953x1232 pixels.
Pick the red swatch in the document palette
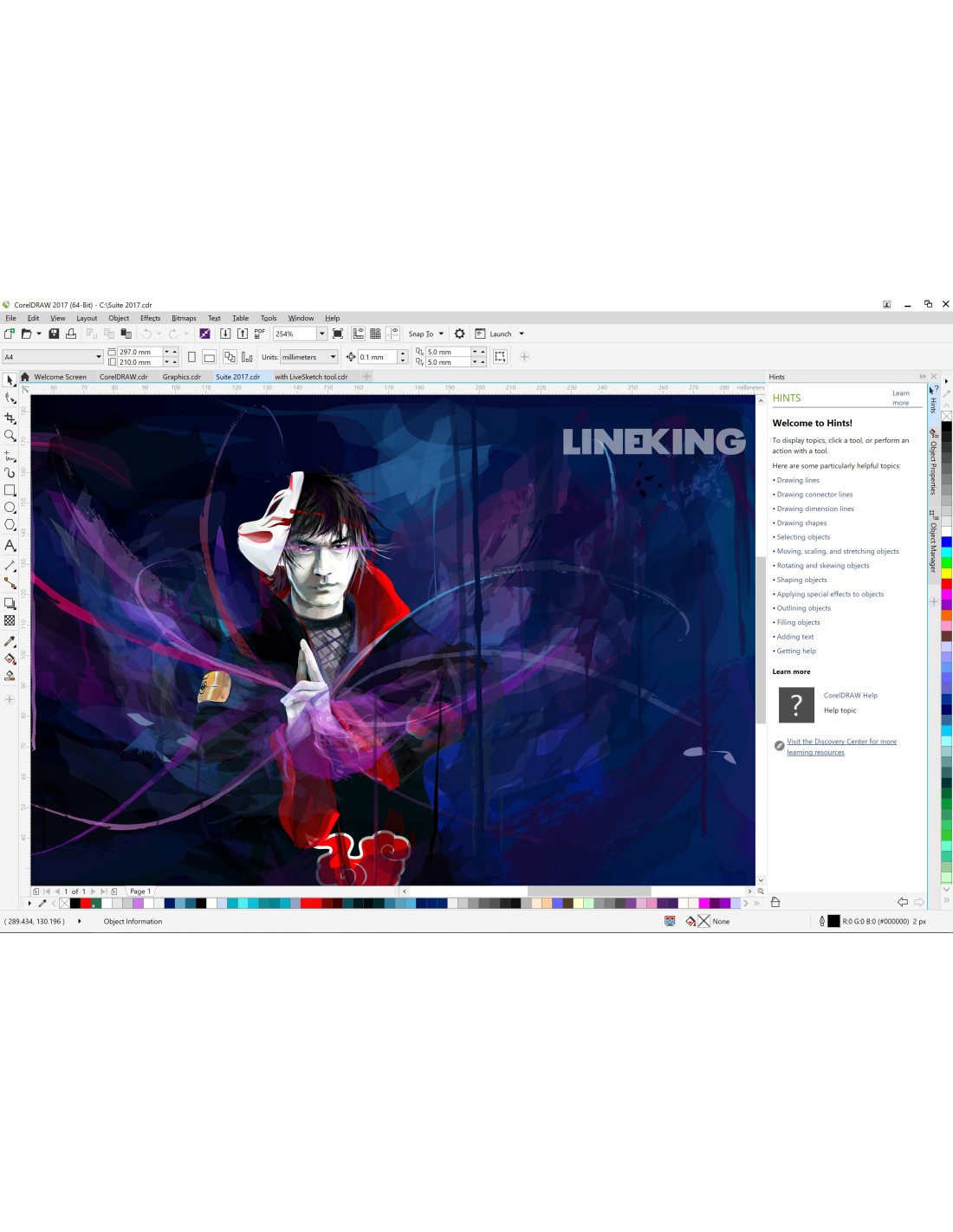point(86,903)
